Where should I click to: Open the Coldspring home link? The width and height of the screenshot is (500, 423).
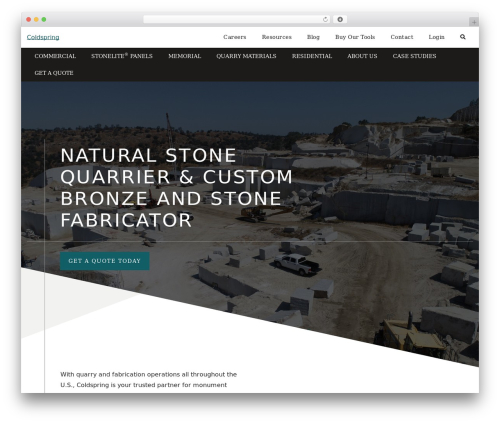coord(43,37)
